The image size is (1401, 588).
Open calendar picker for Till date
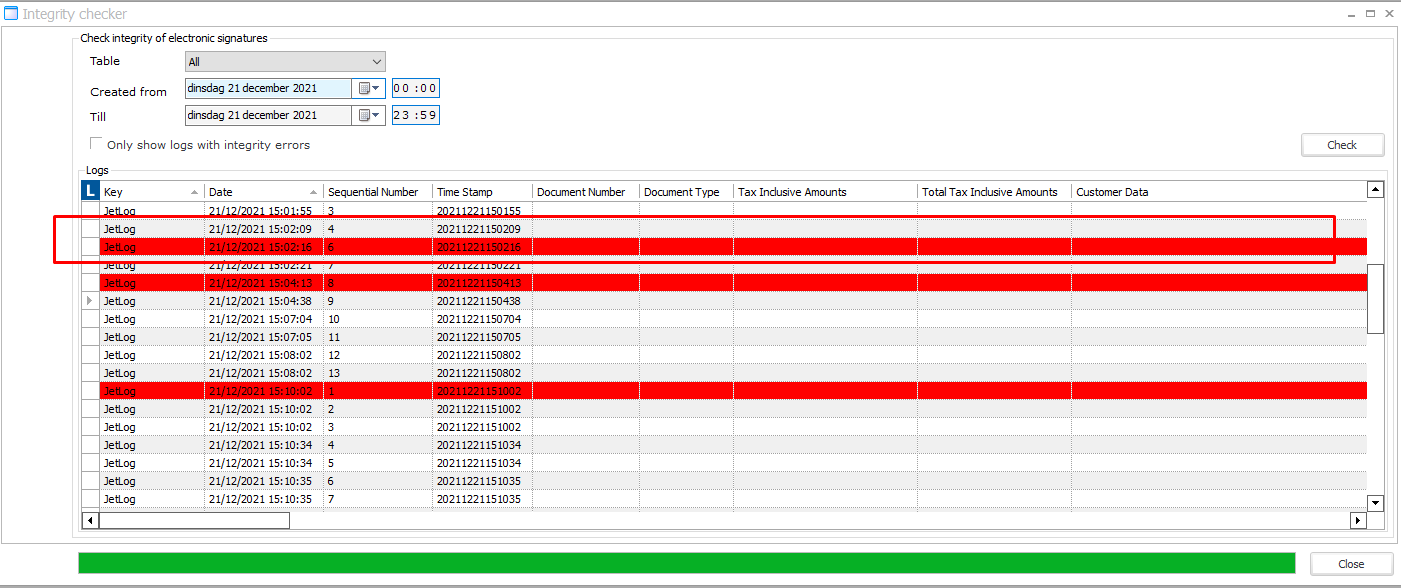click(x=369, y=115)
